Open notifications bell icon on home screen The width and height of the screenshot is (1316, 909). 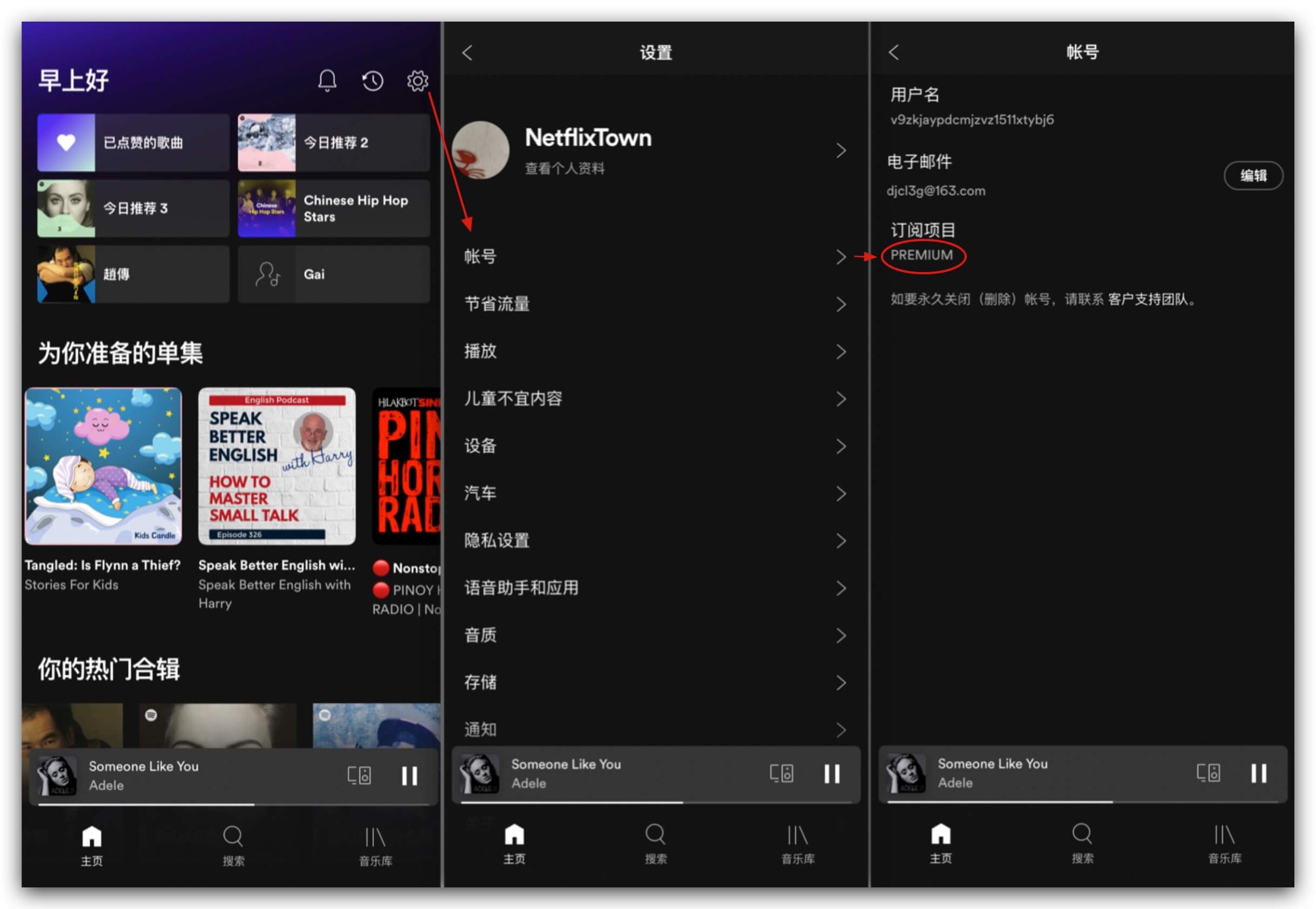click(327, 81)
